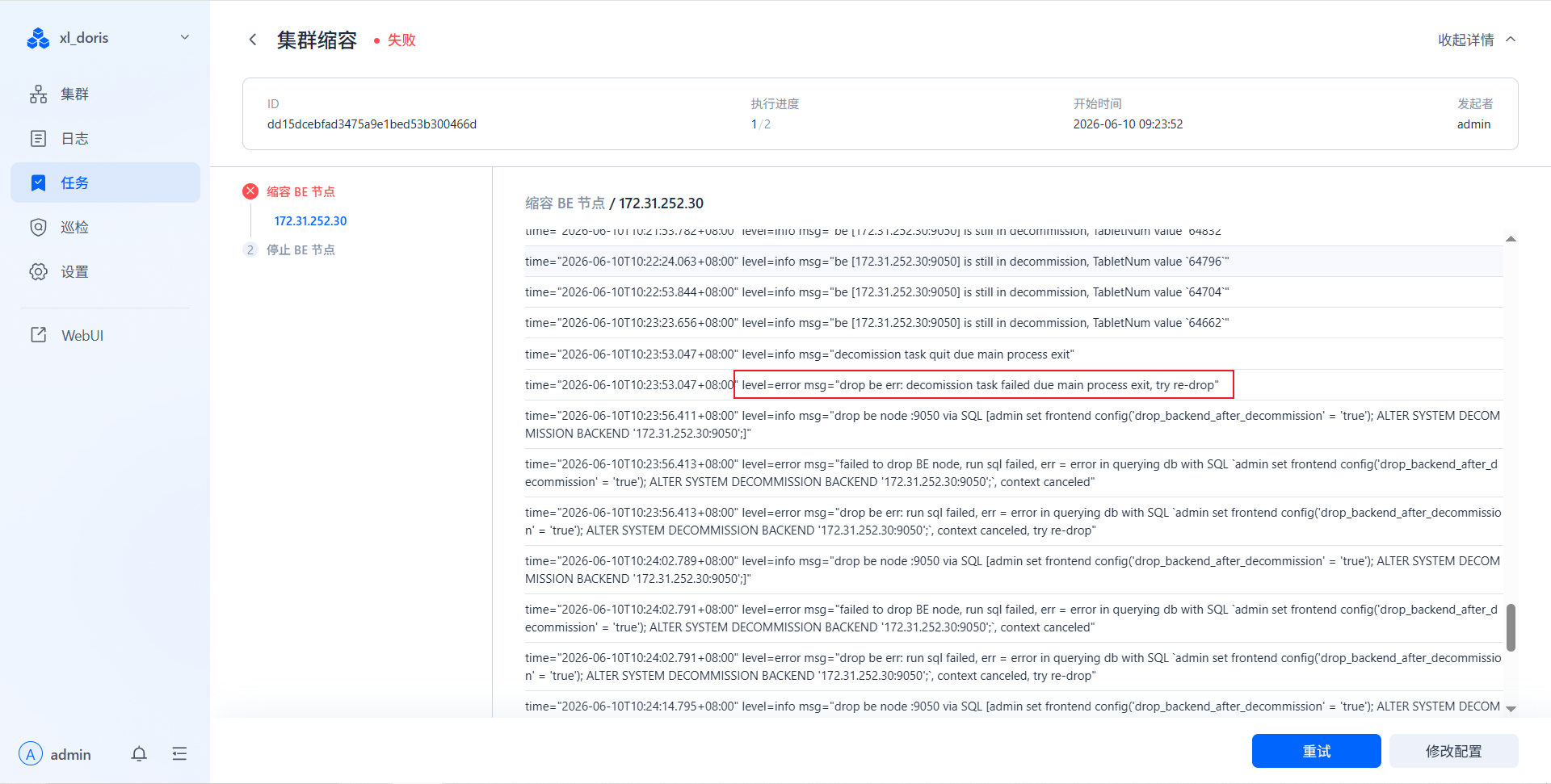Click the 集群 cluster topology icon
The height and width of the screenshot is (784, 1551).
(x=38, y=94)
